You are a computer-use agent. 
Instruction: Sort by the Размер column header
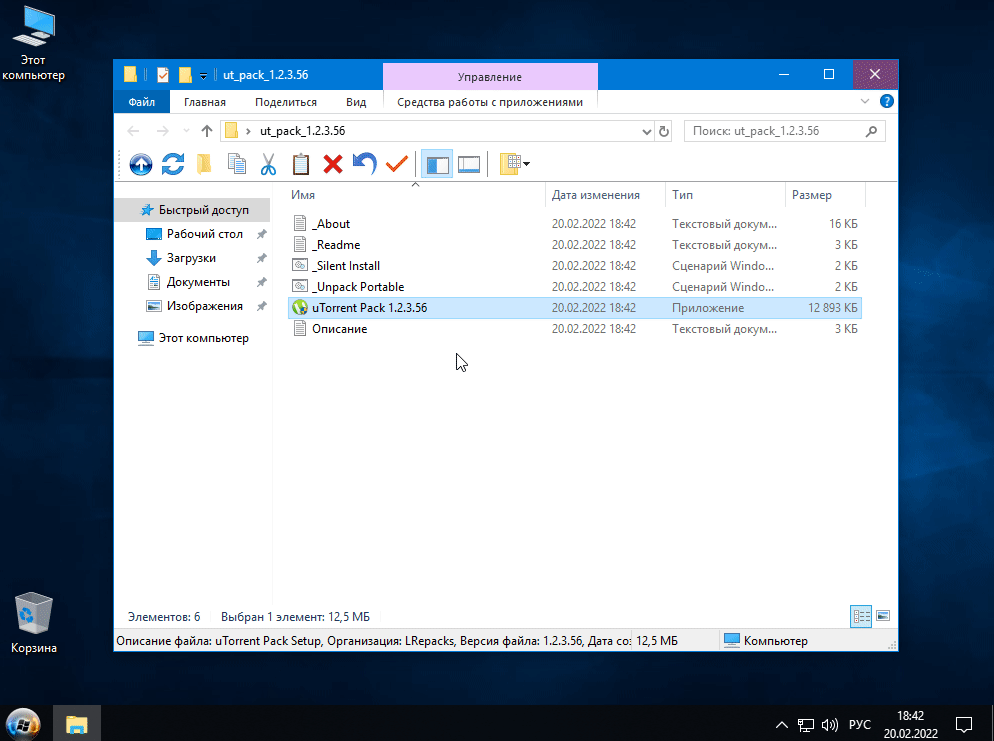pos(825,195)
